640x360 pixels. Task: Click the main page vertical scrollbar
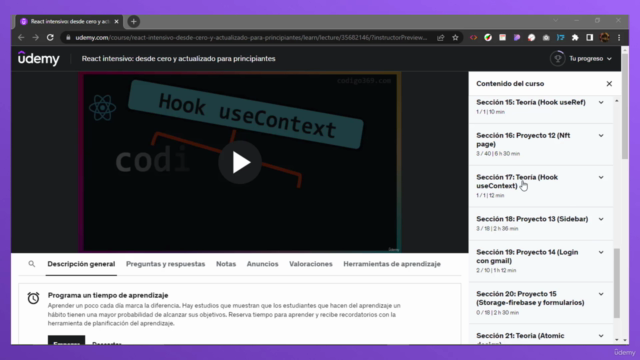pyautogui.click(x=624, y=107)
